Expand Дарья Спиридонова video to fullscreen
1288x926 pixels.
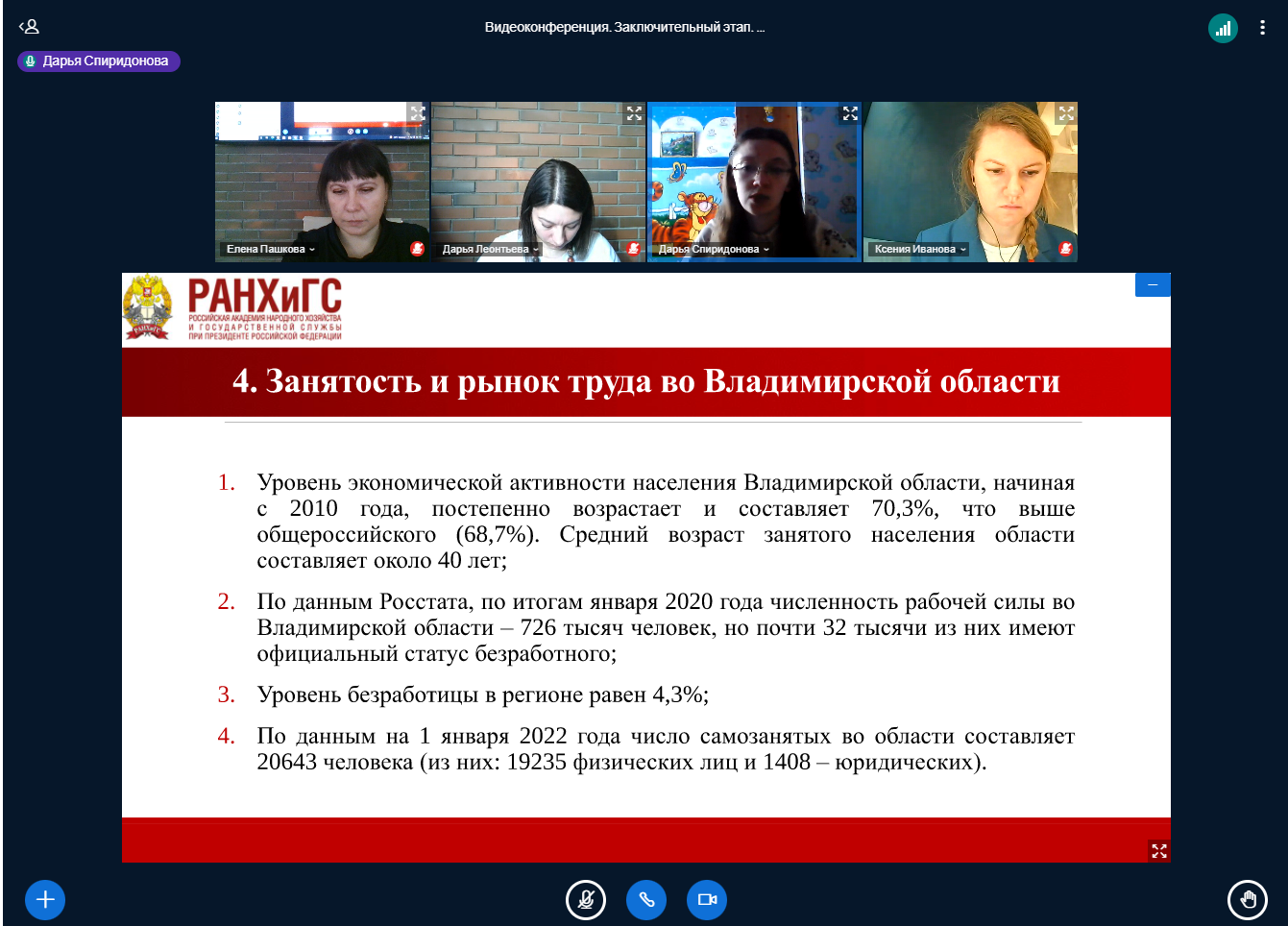pos(850,113)
